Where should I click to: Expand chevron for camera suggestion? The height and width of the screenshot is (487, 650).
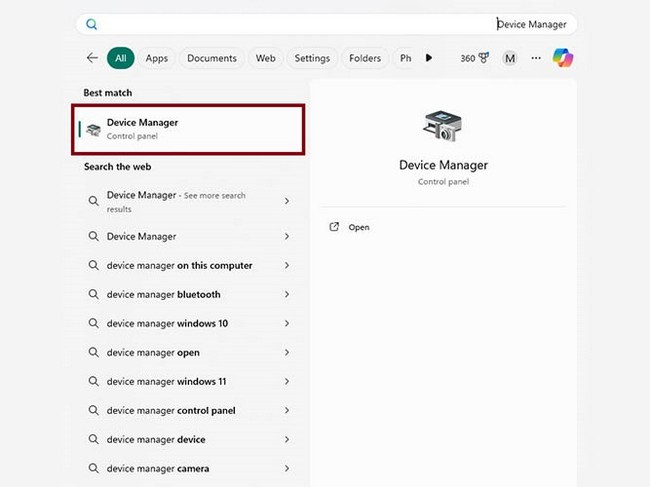[x=287, y=468]
